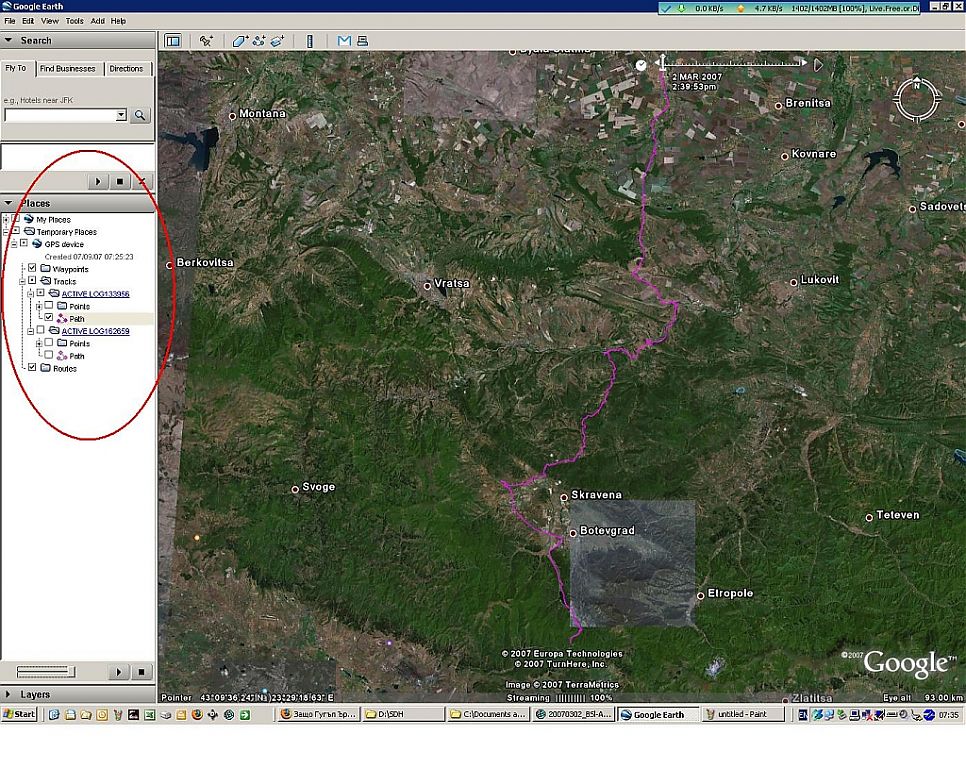Viewport: 966px width, 768px height.
Task: Click the Add Placemark pushpin icon
Action: tap(206, 41)
